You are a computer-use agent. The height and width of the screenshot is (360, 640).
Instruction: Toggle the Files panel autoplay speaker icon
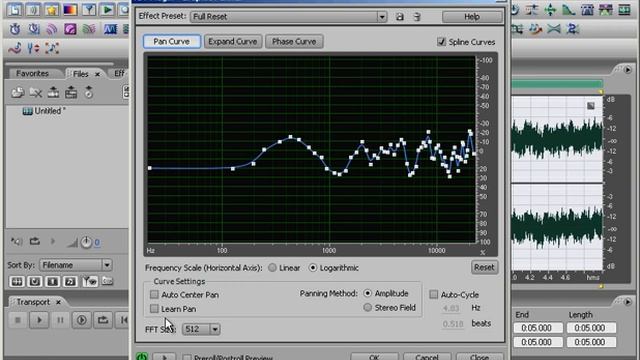coord(16,242)
